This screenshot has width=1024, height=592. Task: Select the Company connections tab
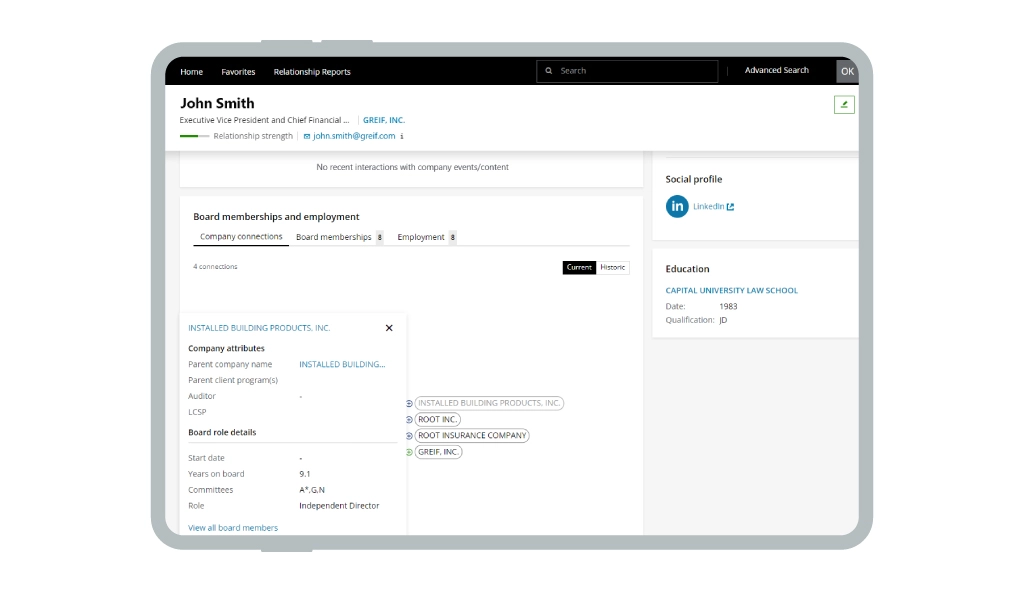[241, 237]
